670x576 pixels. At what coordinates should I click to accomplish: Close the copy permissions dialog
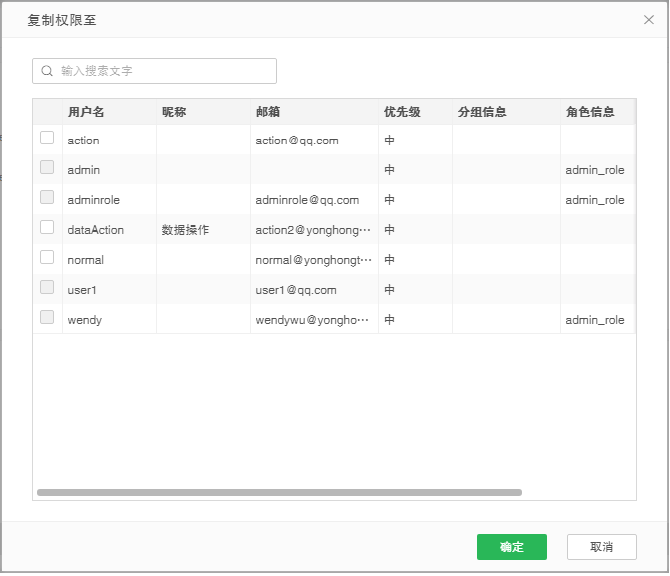[649, 19]
